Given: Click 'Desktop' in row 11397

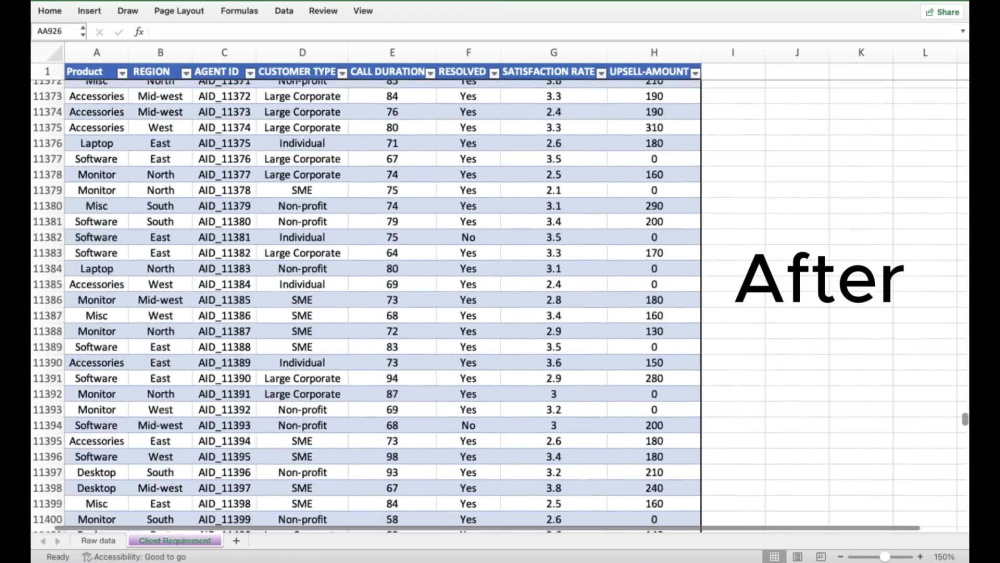Looking at the screenshot, I should pos(96,472).
